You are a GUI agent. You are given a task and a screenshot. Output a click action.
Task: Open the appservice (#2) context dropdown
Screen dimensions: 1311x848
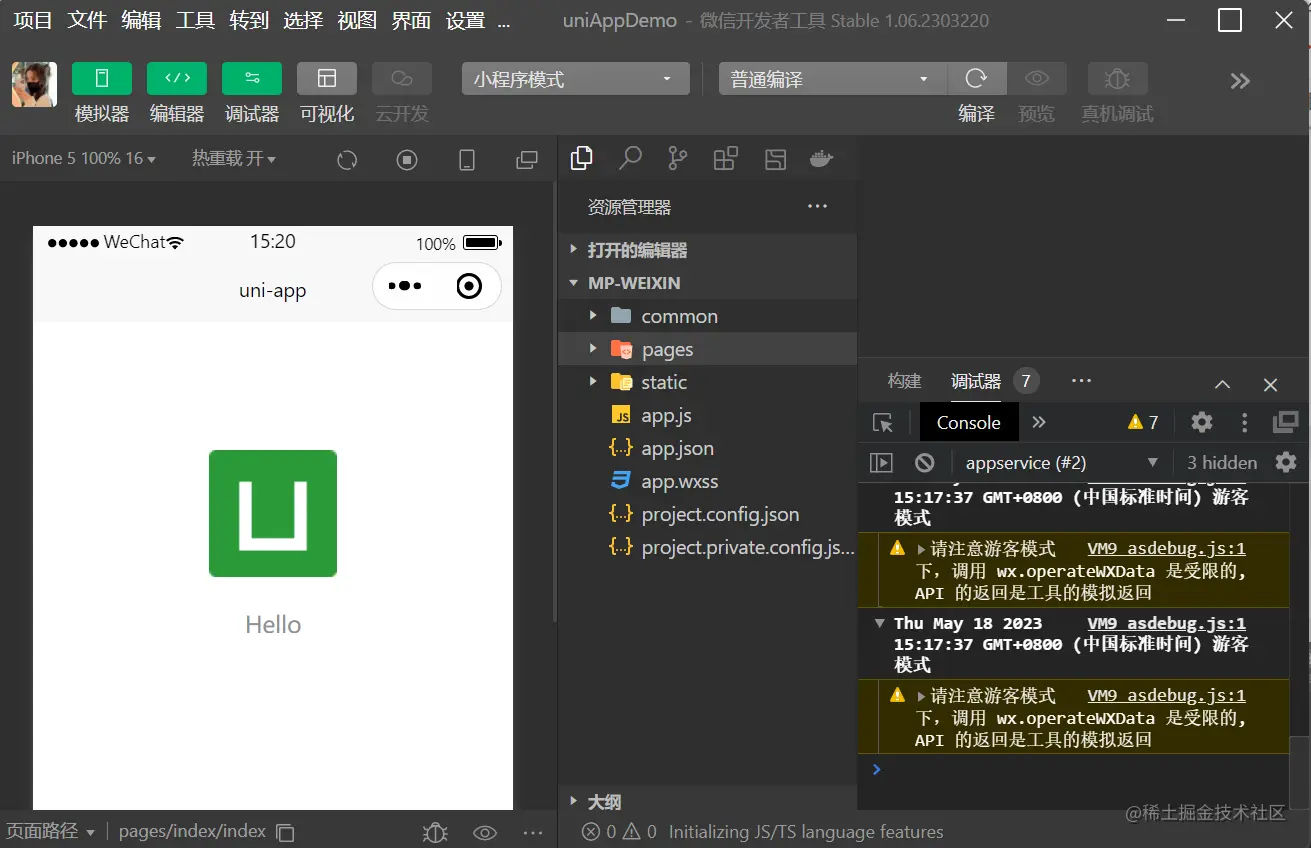point(1060,463)
